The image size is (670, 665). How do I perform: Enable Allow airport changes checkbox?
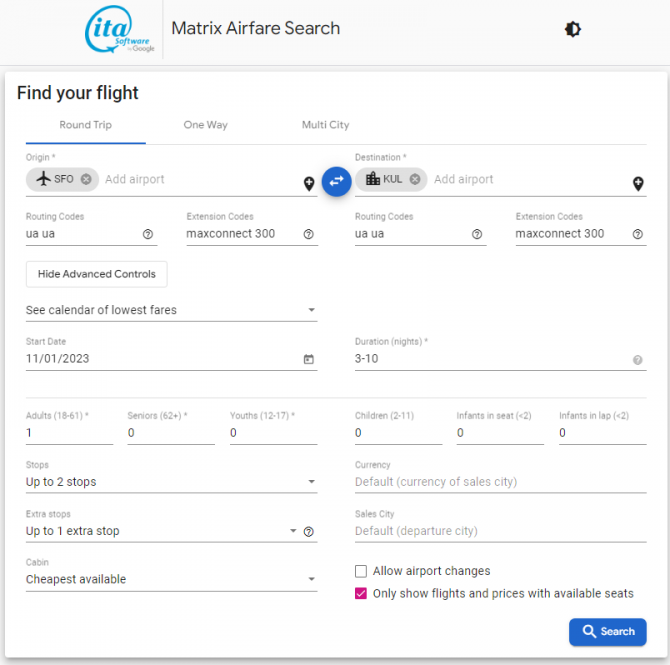coord(361,571)
